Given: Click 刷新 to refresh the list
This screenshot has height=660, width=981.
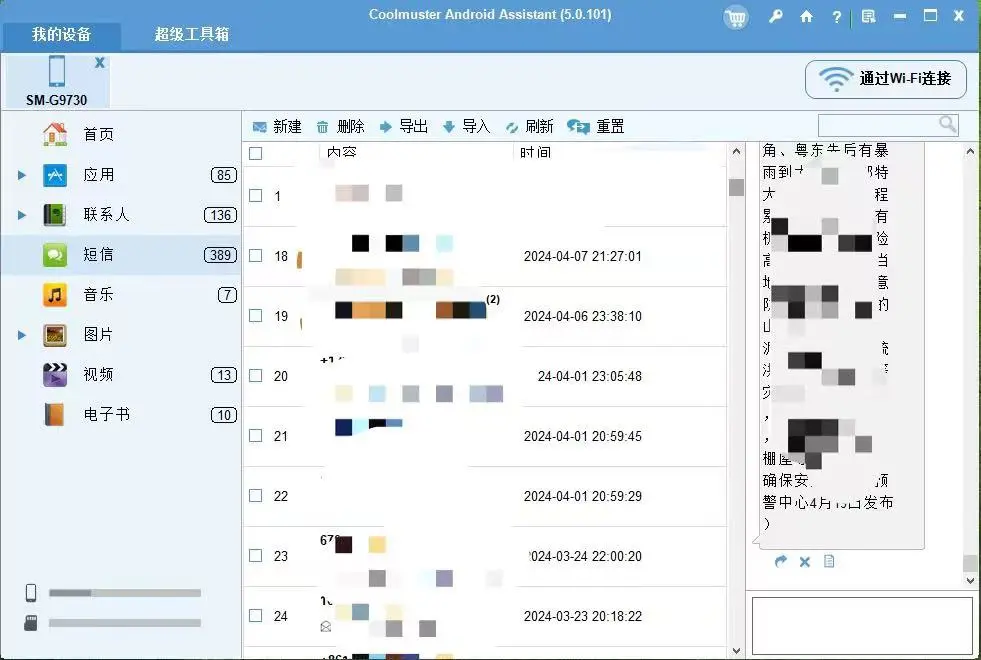Looking at the screenshot, I should click(x=529, y=127).
